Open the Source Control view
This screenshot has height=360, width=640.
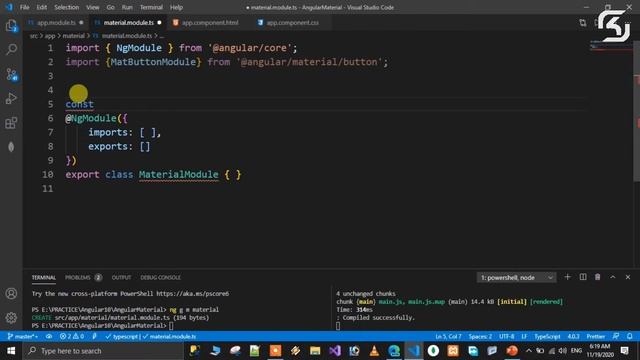click(x=11, y=74)
